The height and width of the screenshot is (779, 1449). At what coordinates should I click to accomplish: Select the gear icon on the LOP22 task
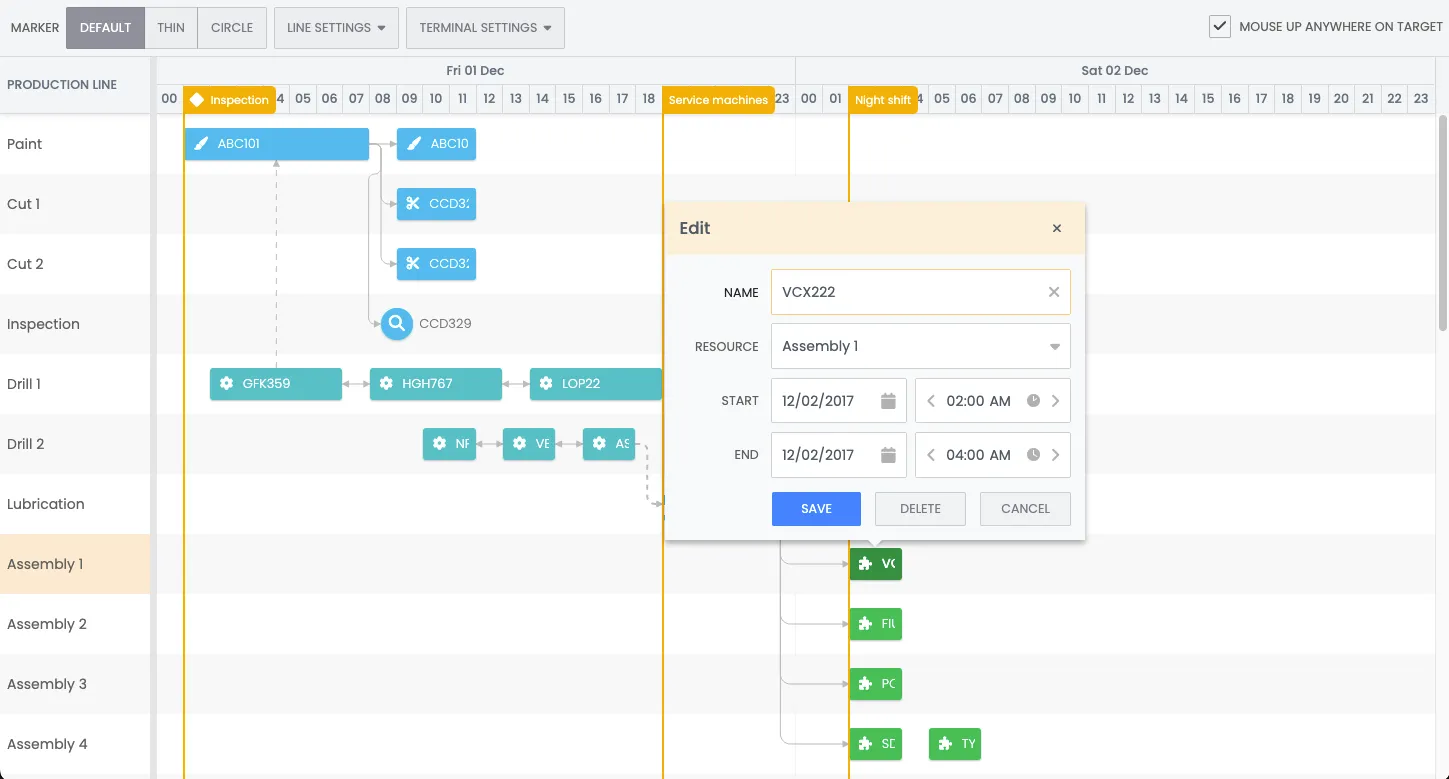(x=545, y=383)
